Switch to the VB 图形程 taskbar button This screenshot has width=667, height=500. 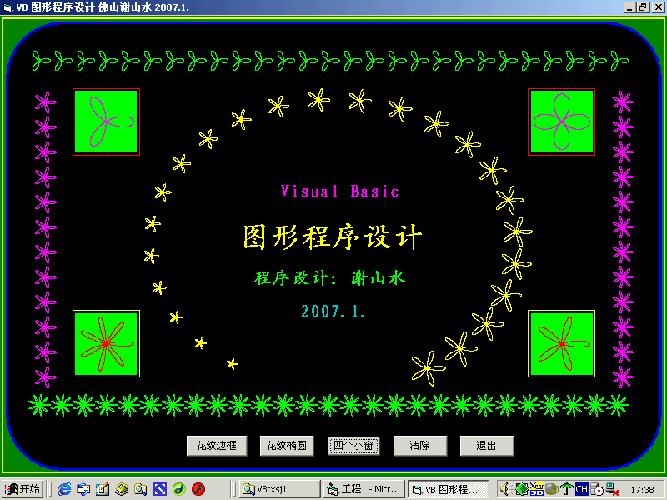point(448,489)
